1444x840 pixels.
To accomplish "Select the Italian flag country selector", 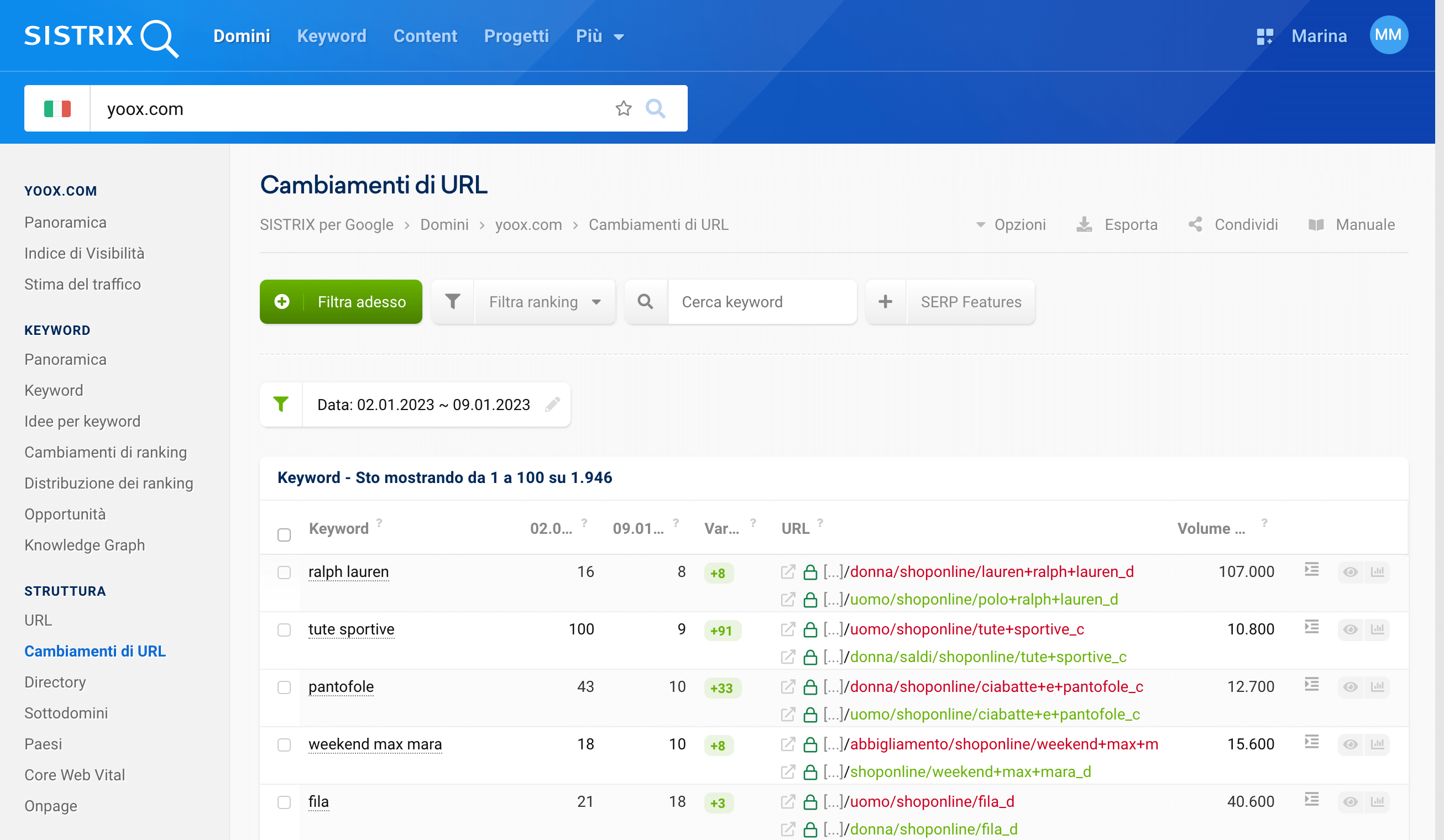I will pos(57,108).
